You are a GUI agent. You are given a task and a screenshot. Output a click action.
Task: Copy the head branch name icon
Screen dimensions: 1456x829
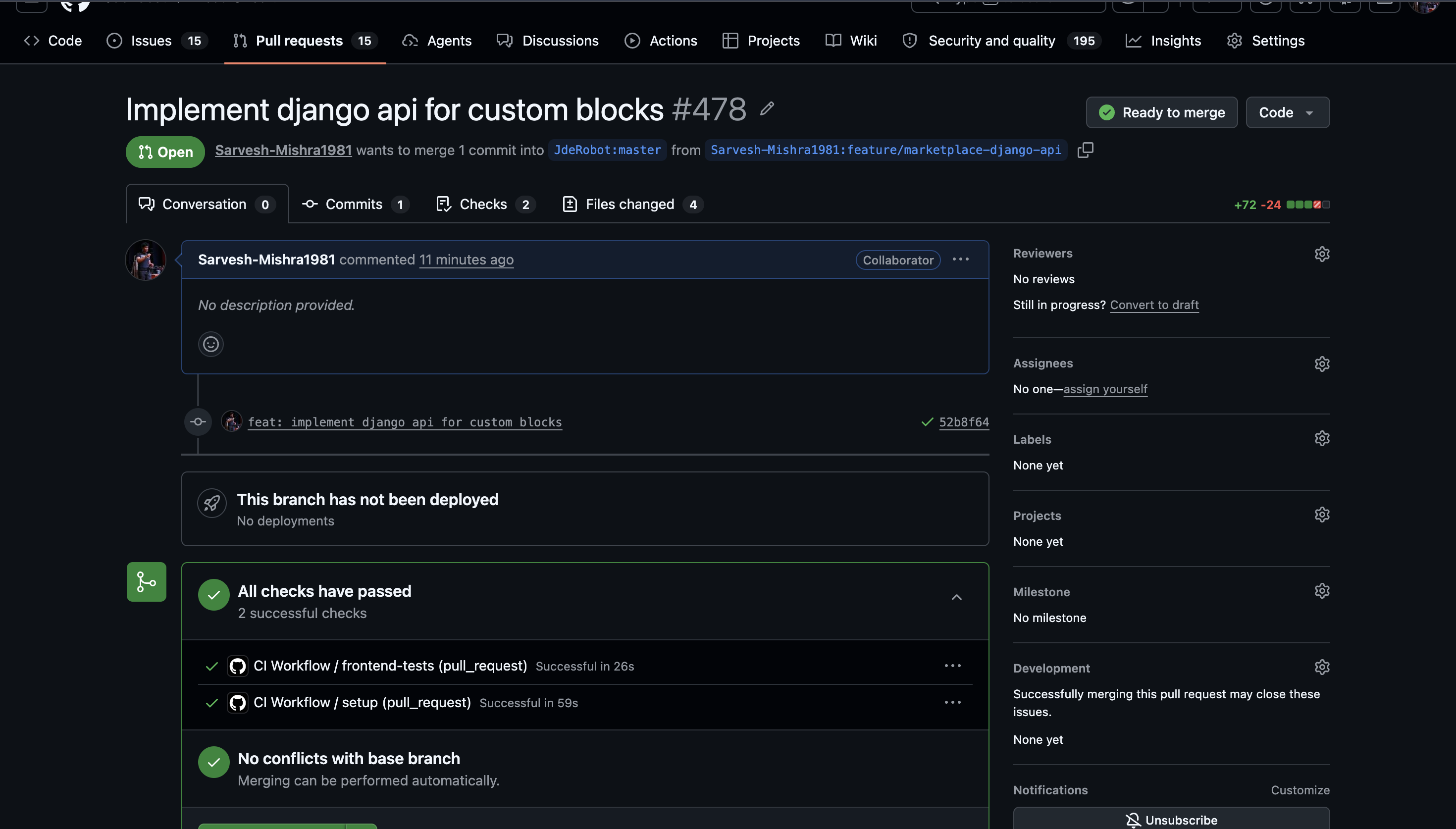tap(1085, 151)
